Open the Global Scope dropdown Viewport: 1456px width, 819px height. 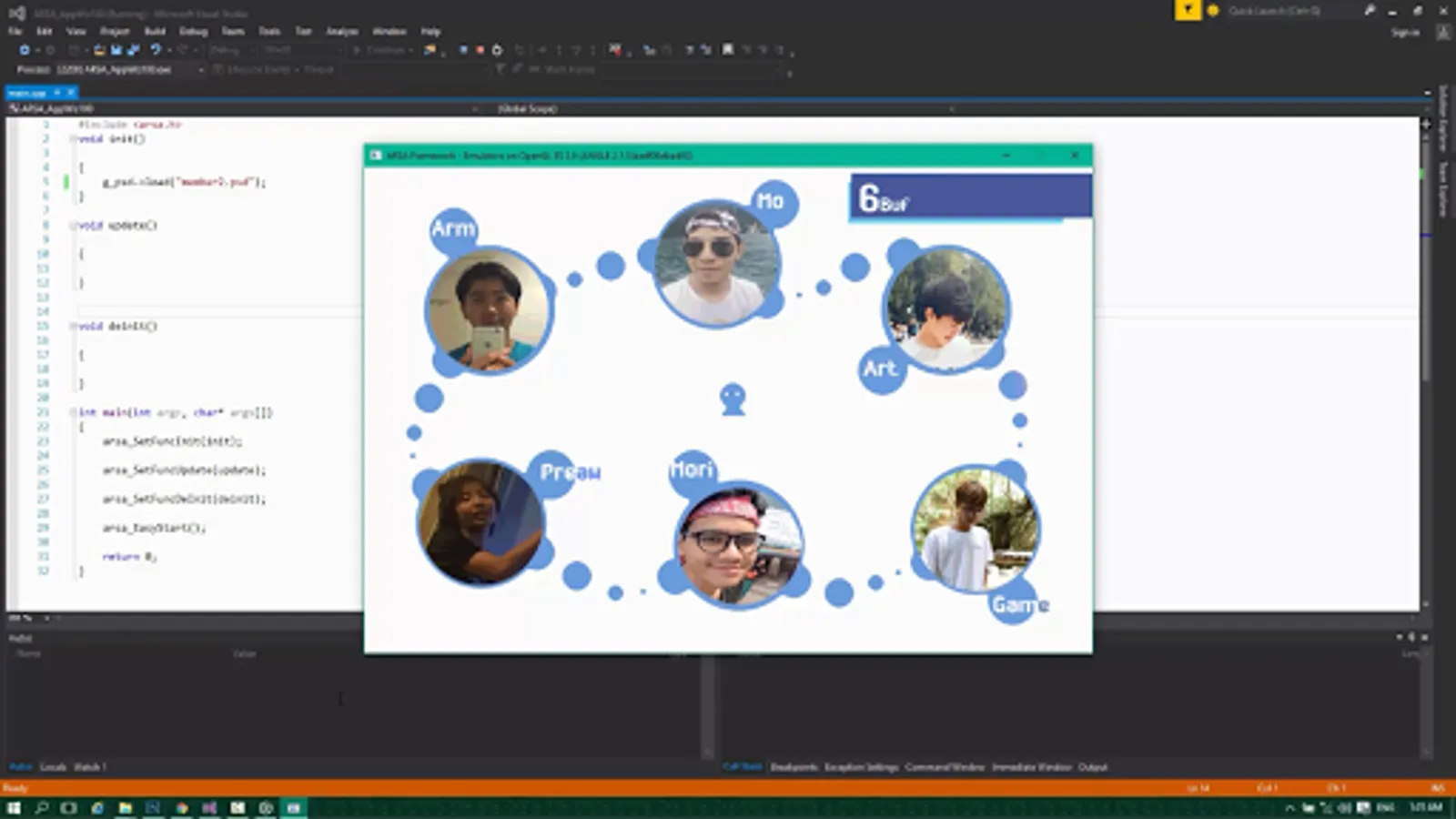pyautogui.click(x=725, y=108)
